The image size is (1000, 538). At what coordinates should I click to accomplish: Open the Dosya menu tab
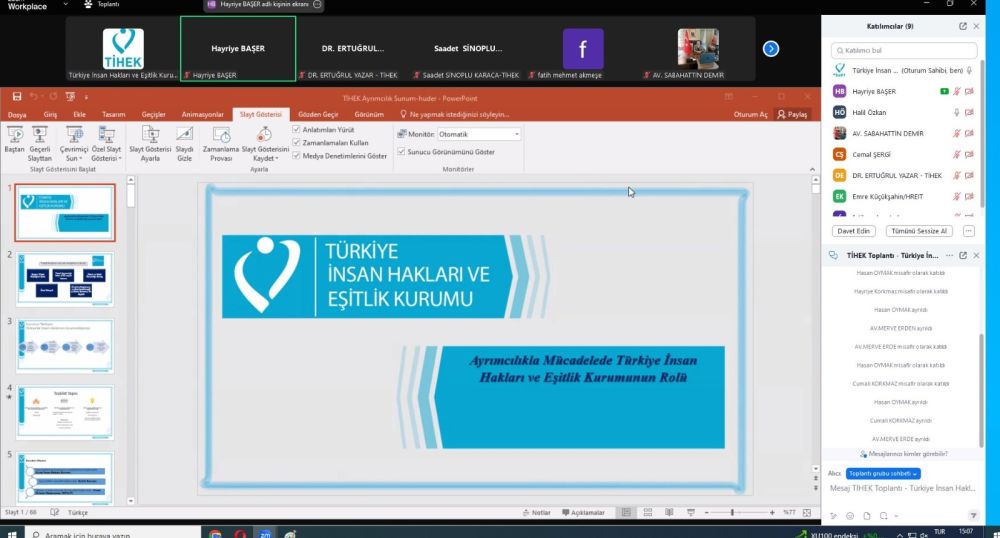(x=17, y=115)
